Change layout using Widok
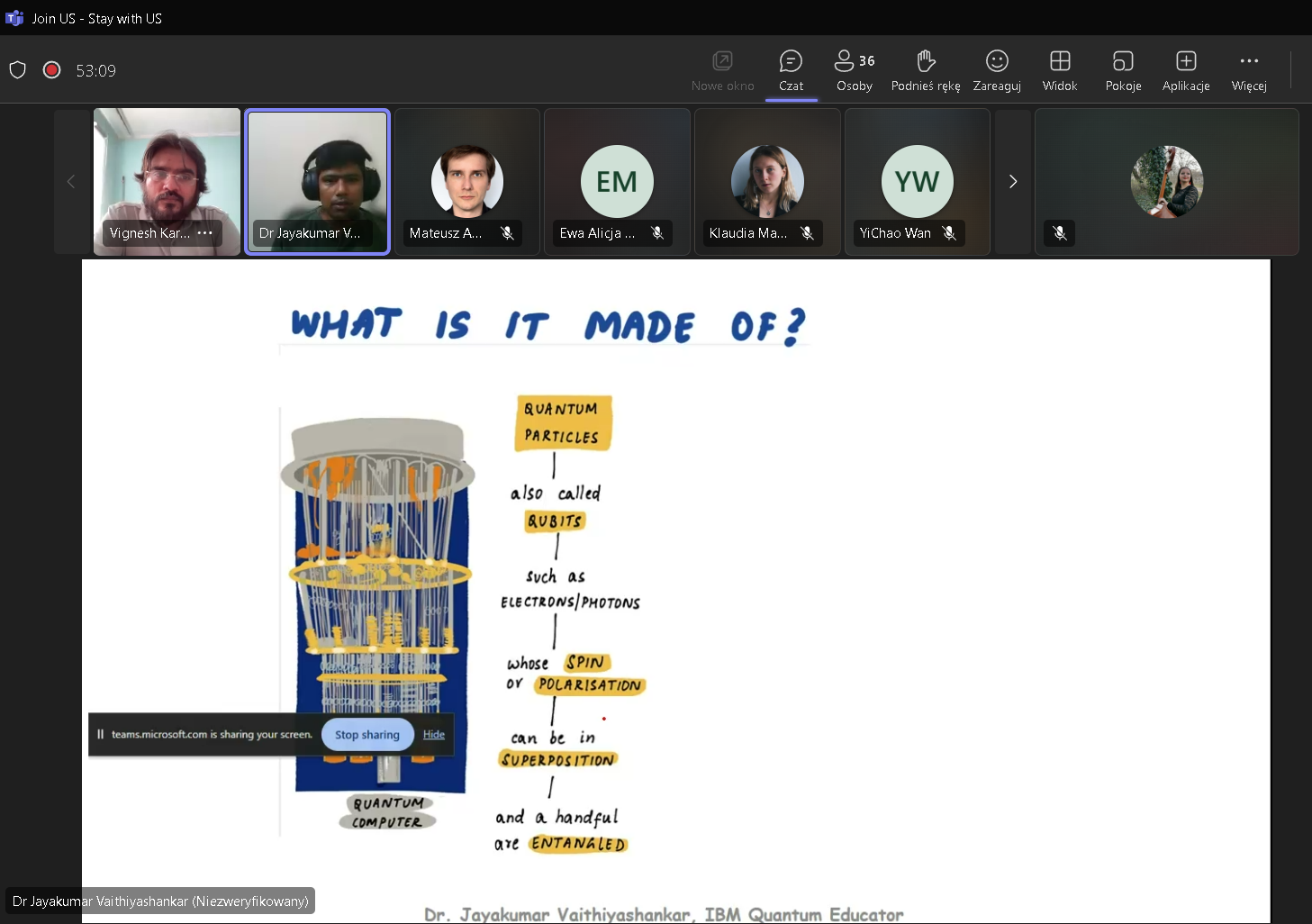1312x924 pixels. click(1060, 71)
